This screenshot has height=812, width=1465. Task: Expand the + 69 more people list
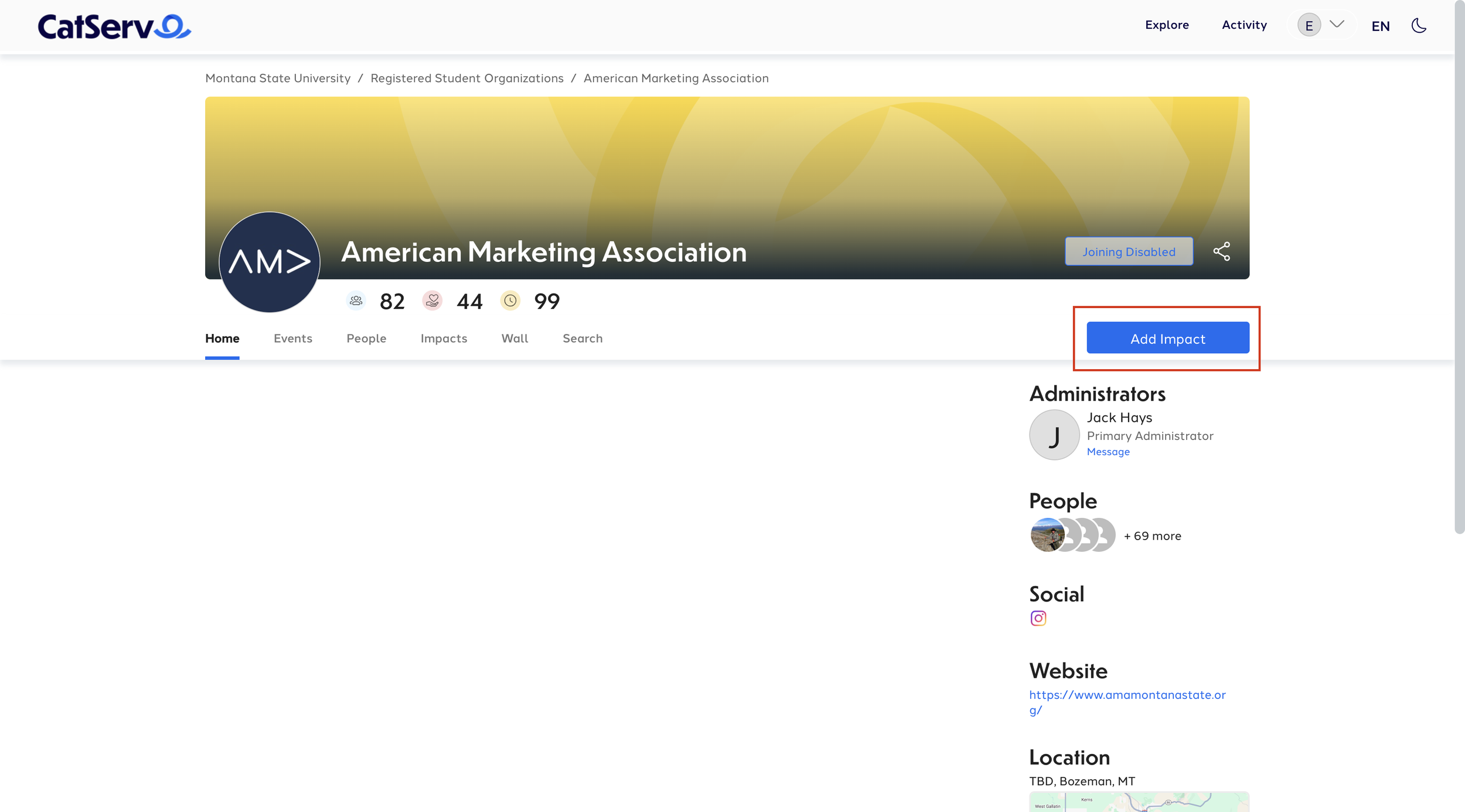point(1152,536)
